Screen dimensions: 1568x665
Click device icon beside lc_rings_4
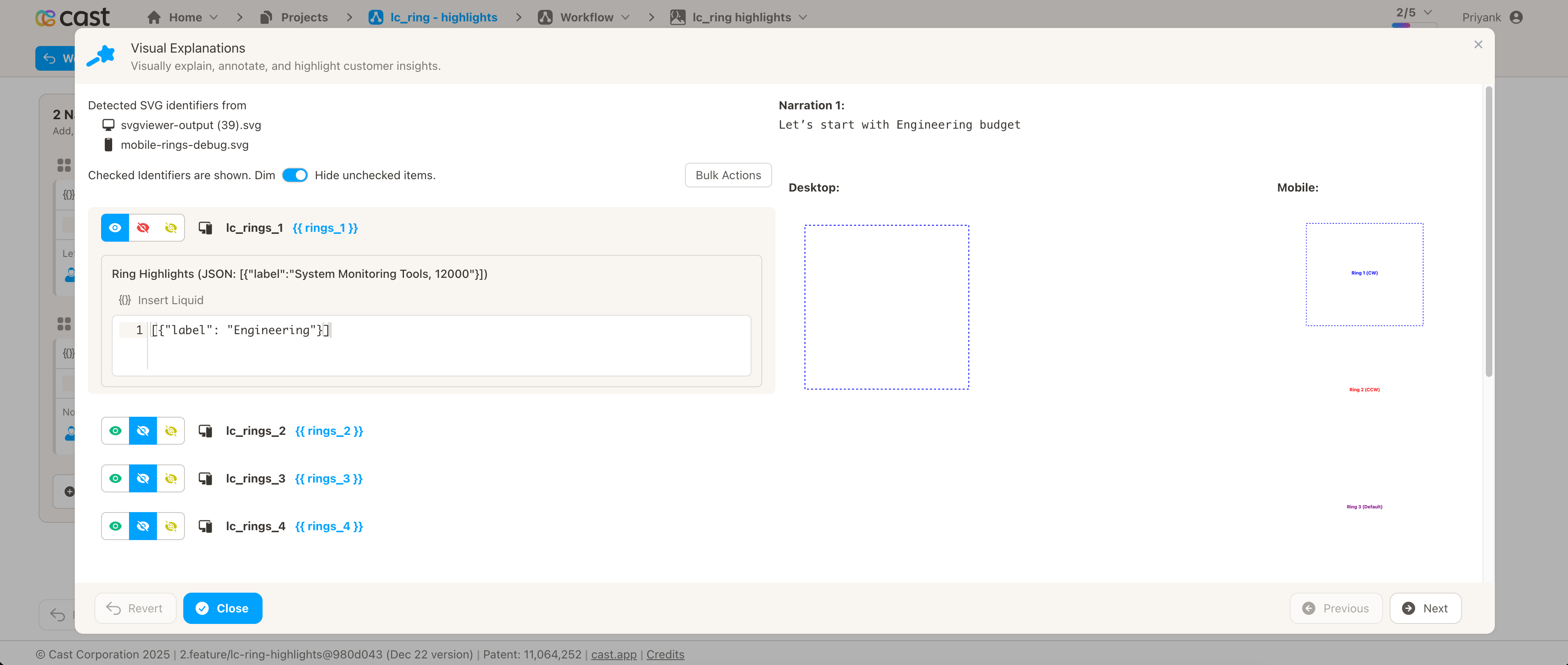pyautogui.click(x=206, y=526)
